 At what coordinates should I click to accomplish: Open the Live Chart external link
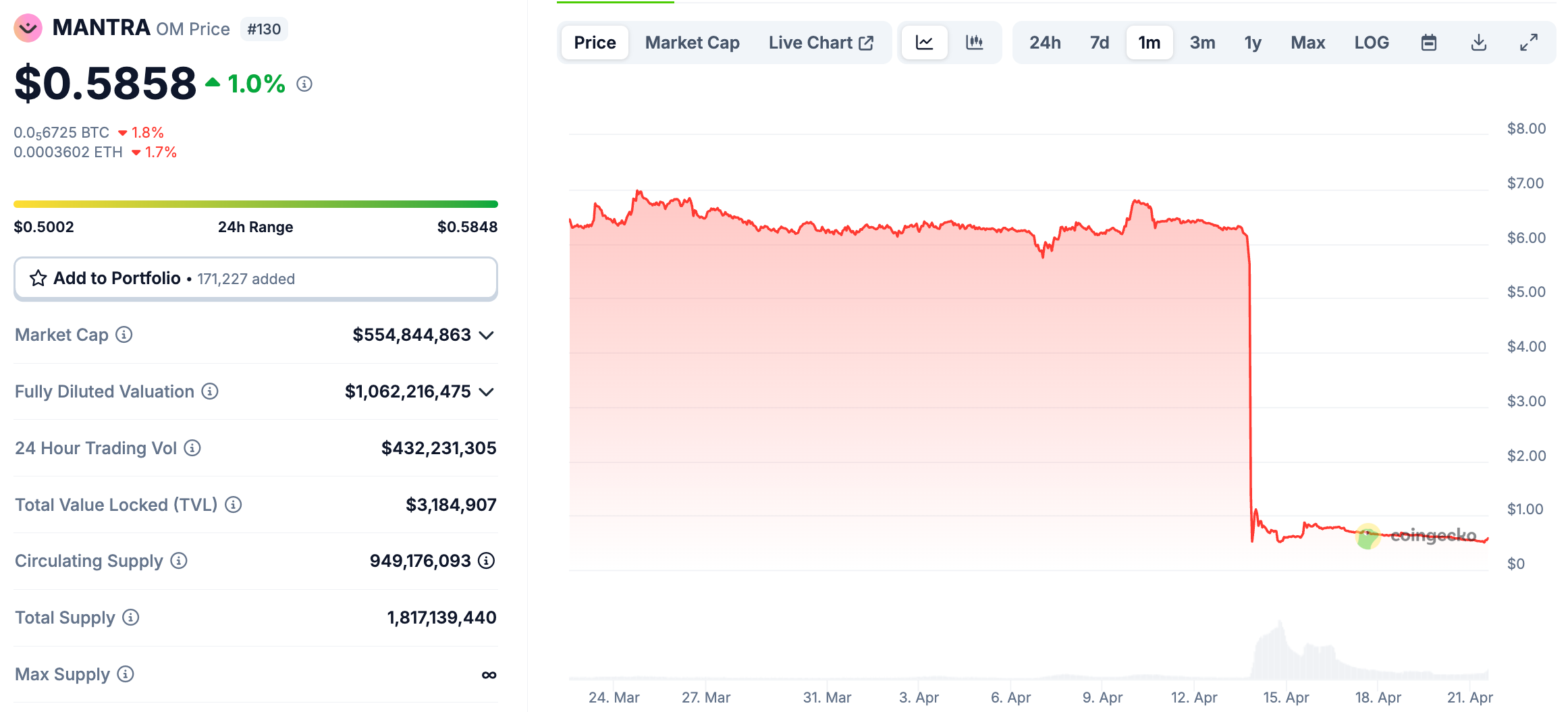tap(821, 43)
